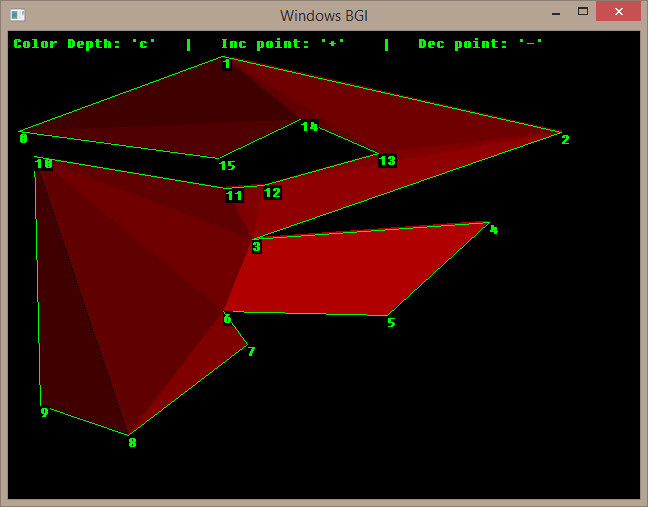
Task: Click vertex point labeled 4
Action: point(493,230)
